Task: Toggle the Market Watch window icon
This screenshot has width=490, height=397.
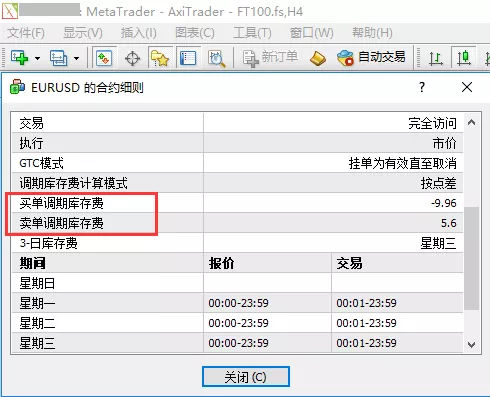Action: (104, 58)
